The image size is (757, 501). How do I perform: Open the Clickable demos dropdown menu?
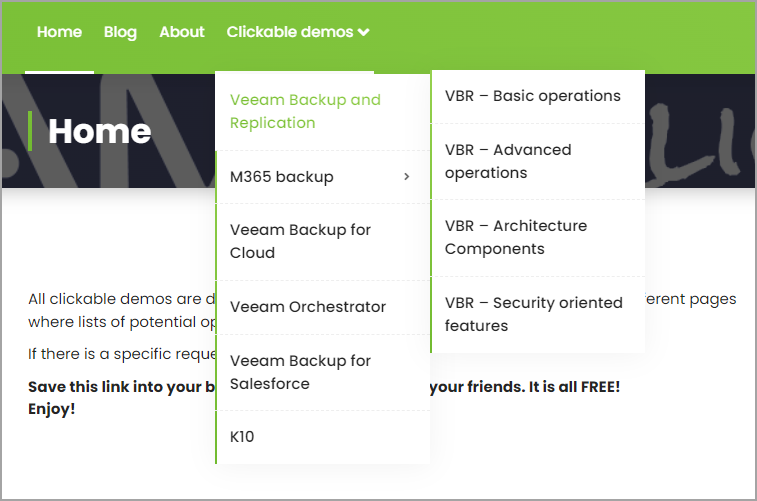click(x=298, y=32)
